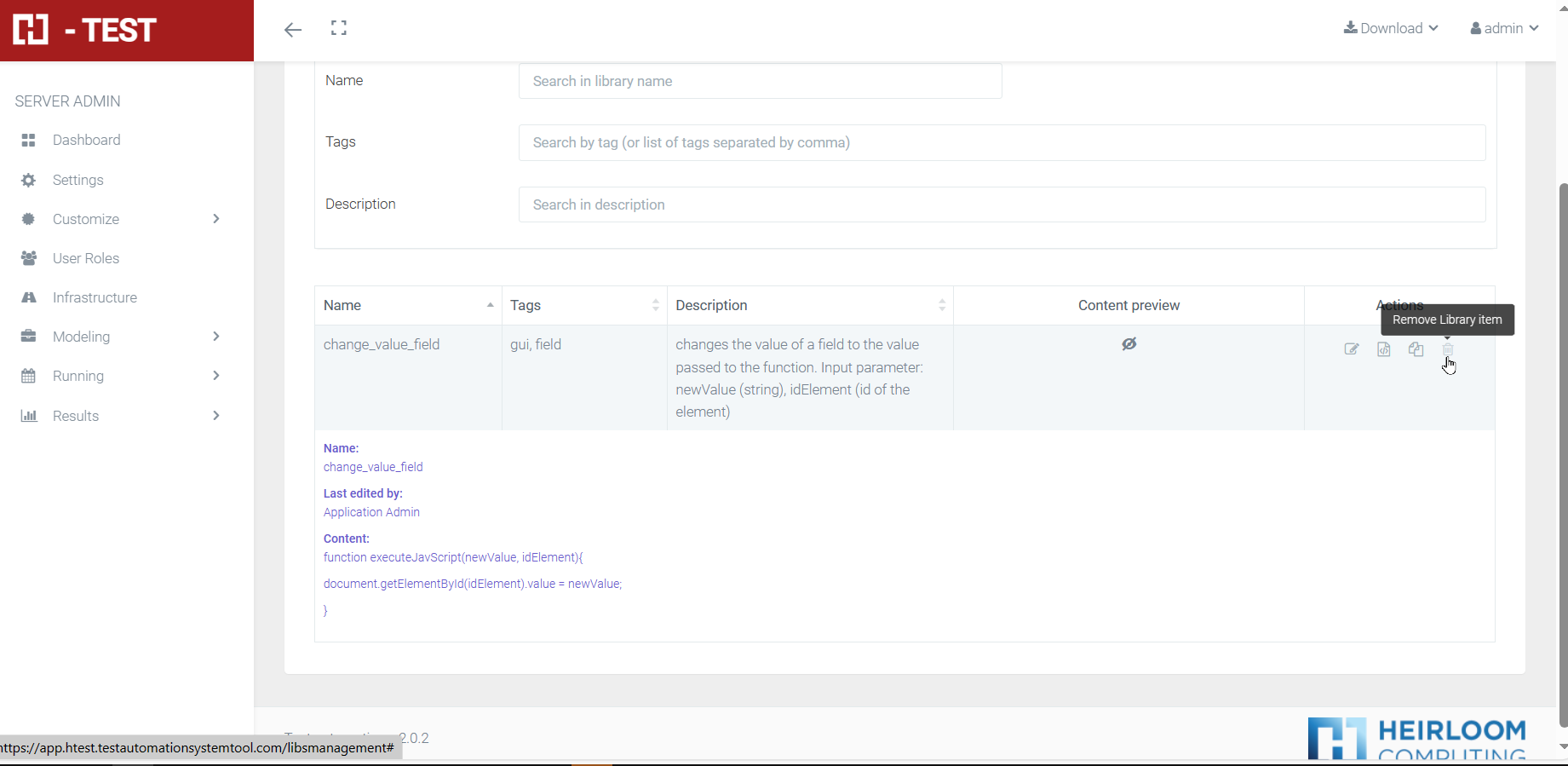Click the Search in library name field
The width and height of the screenshot is (1568, 766).
click(760, 81)
